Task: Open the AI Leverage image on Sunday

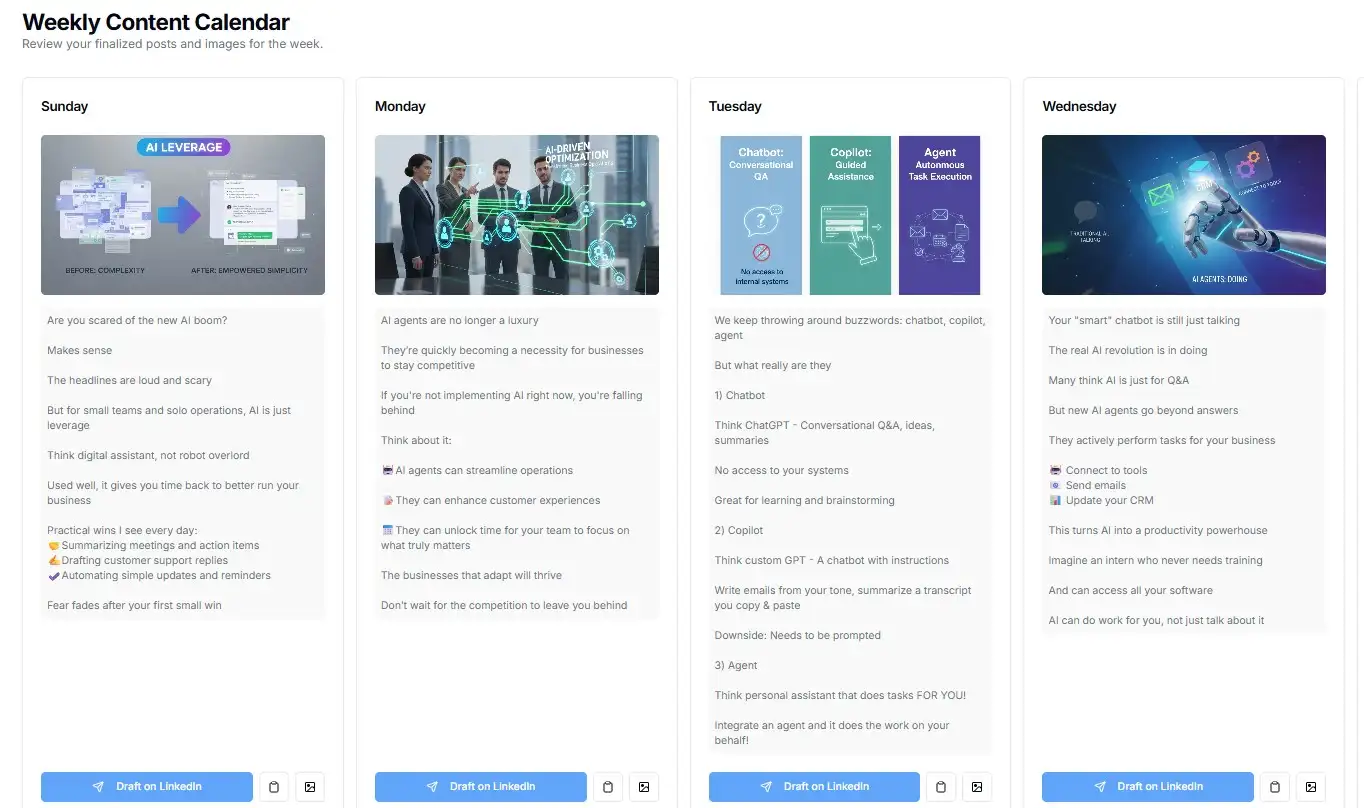Action: [x=183, y=215]
